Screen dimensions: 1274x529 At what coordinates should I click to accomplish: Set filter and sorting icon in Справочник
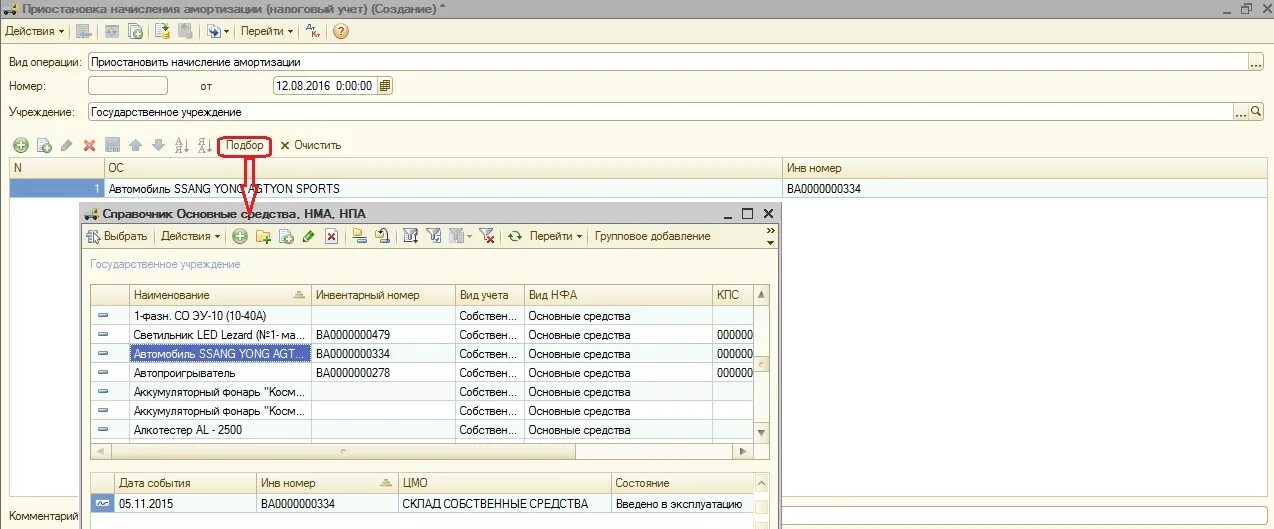pos(410,236)
